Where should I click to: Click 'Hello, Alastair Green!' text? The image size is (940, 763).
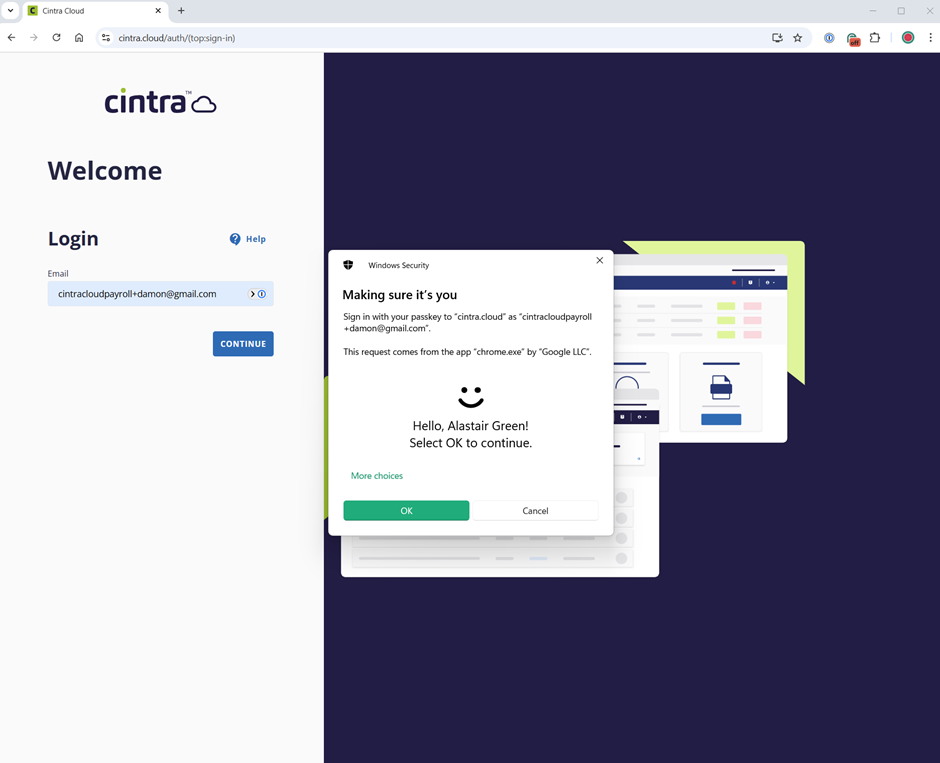[x=471, y=426]
